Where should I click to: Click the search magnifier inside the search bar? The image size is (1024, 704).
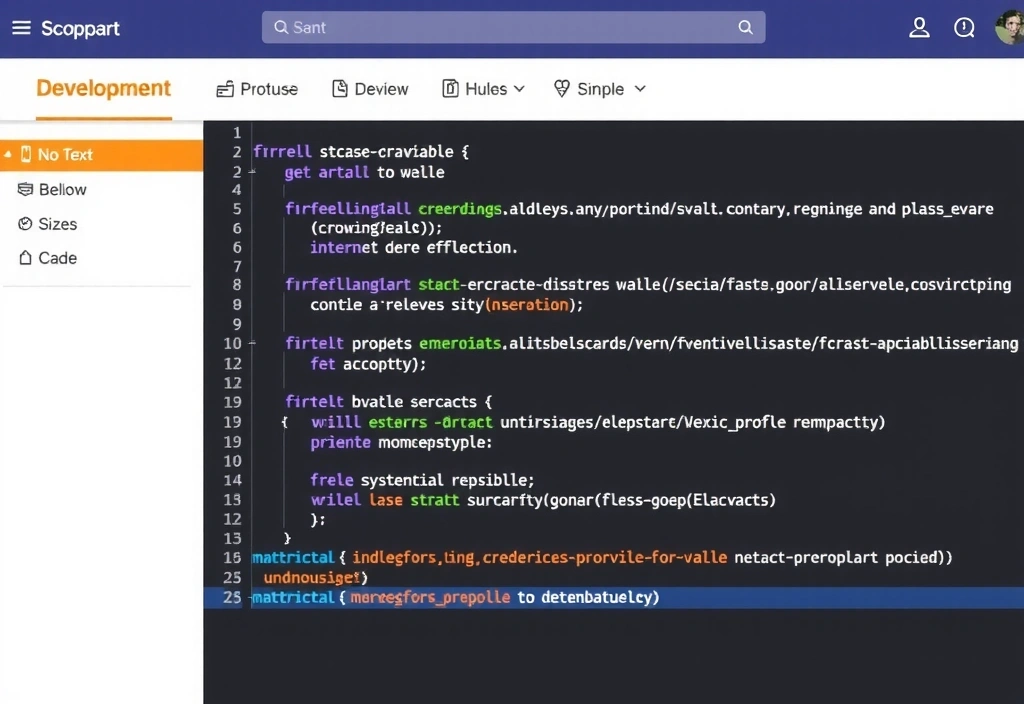pos(745,28)
